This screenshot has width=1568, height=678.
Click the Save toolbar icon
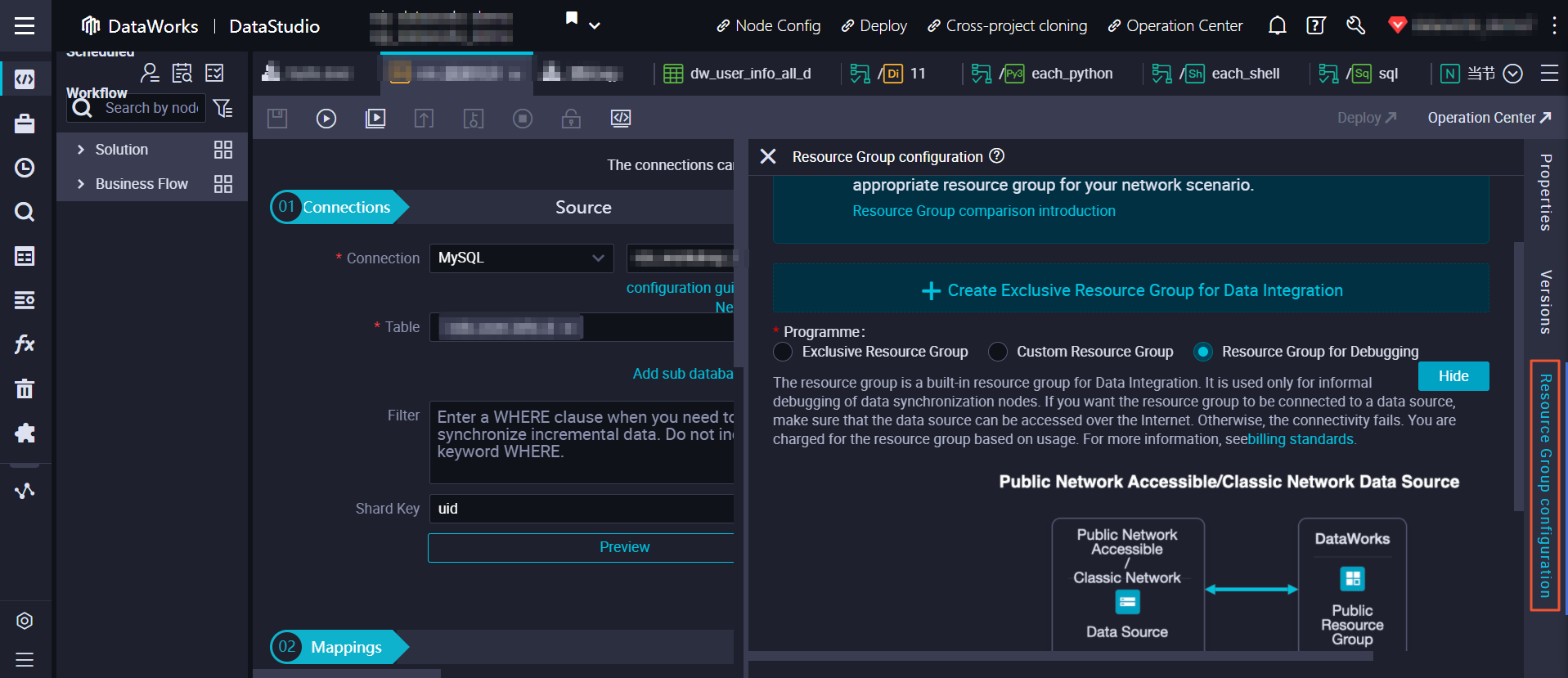coord(277,119)
